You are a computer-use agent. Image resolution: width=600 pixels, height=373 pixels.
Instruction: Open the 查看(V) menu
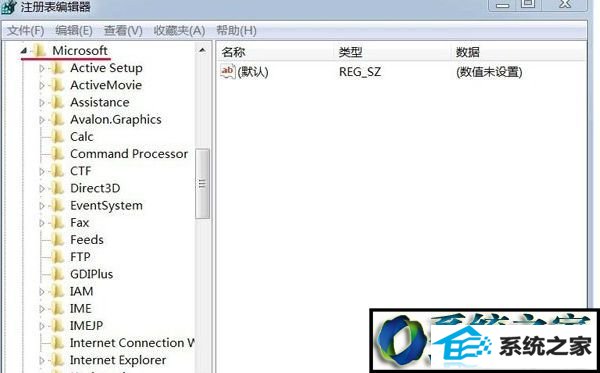[x=123, y=31]
